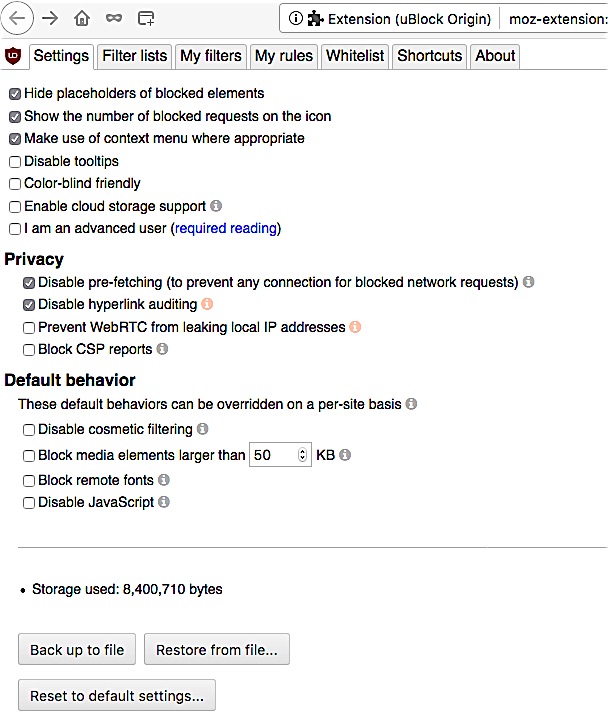Click the private browsing mask icon
608x719 pixels.
click(114, 18)
